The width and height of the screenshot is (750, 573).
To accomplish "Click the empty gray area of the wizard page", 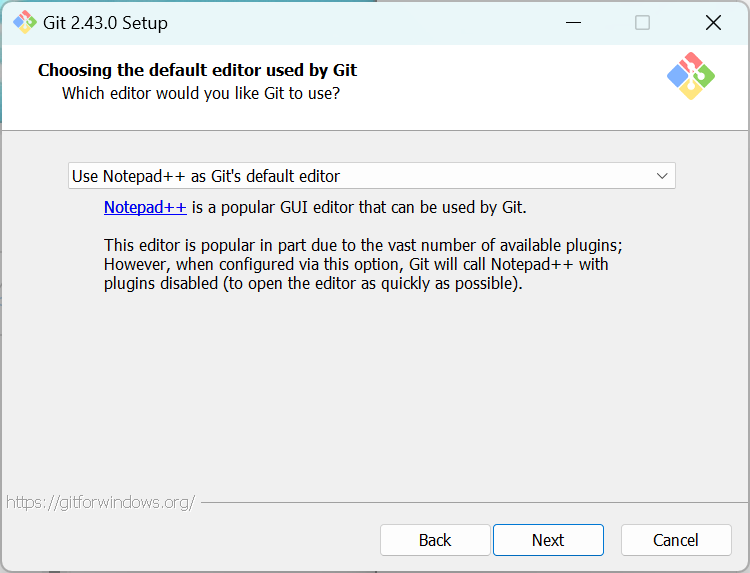I will (x=375, y=400).
